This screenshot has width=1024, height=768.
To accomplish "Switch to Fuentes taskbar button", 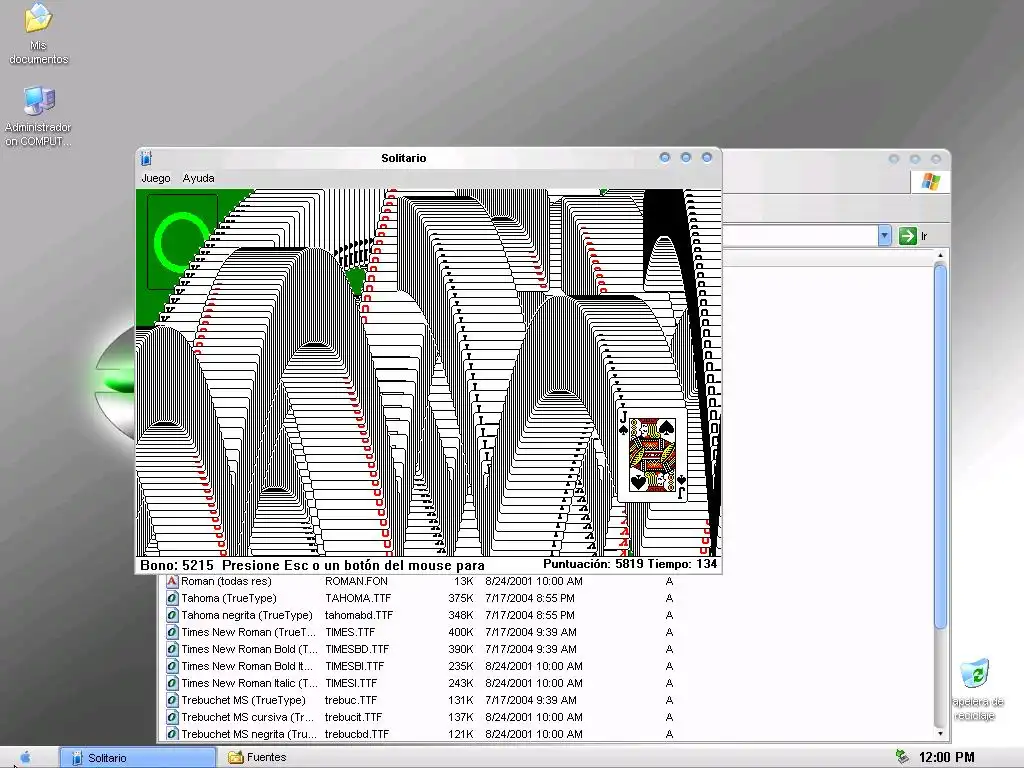I will (x=257, y=758).
